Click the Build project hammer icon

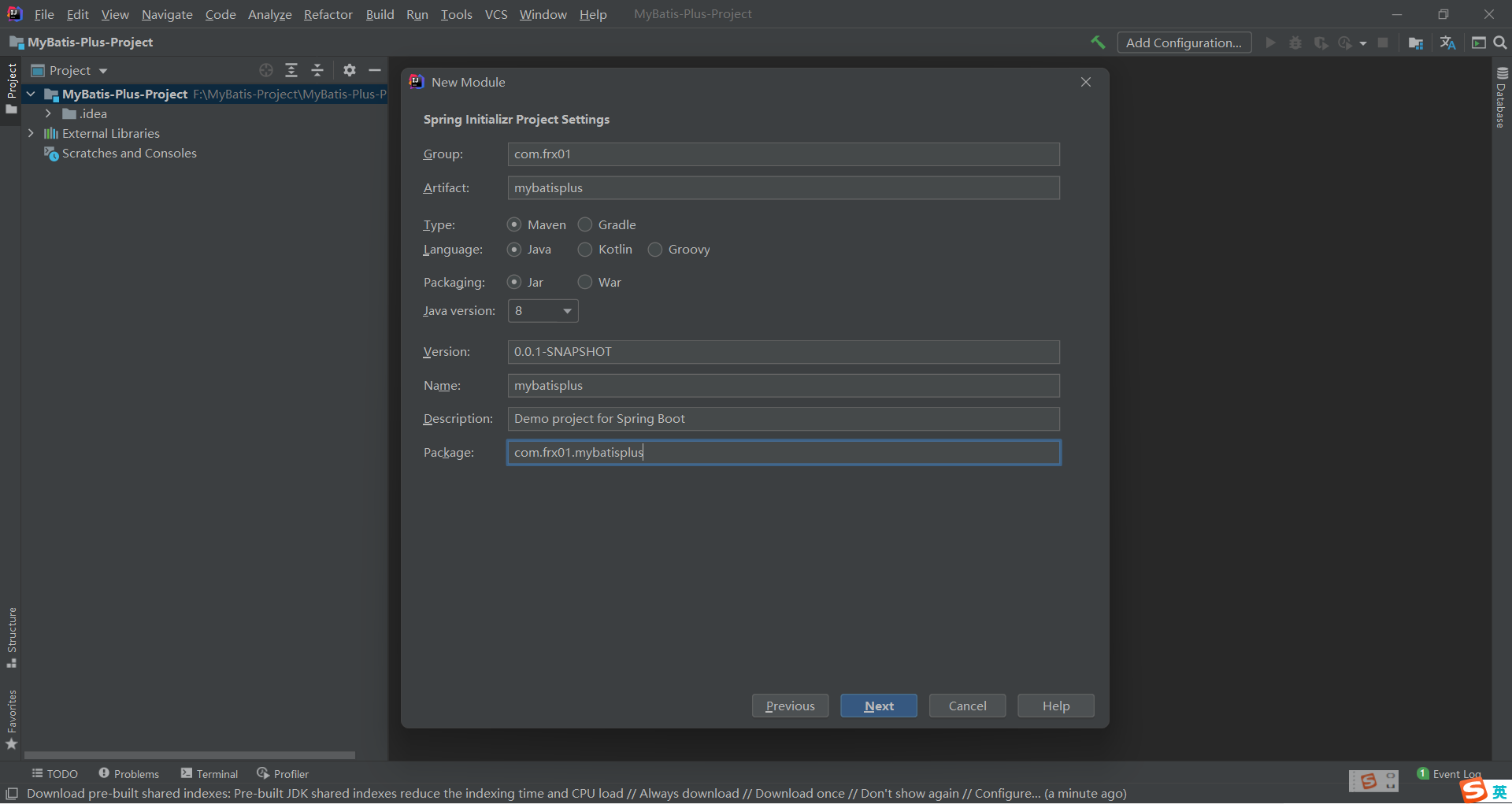point(1098,43)
